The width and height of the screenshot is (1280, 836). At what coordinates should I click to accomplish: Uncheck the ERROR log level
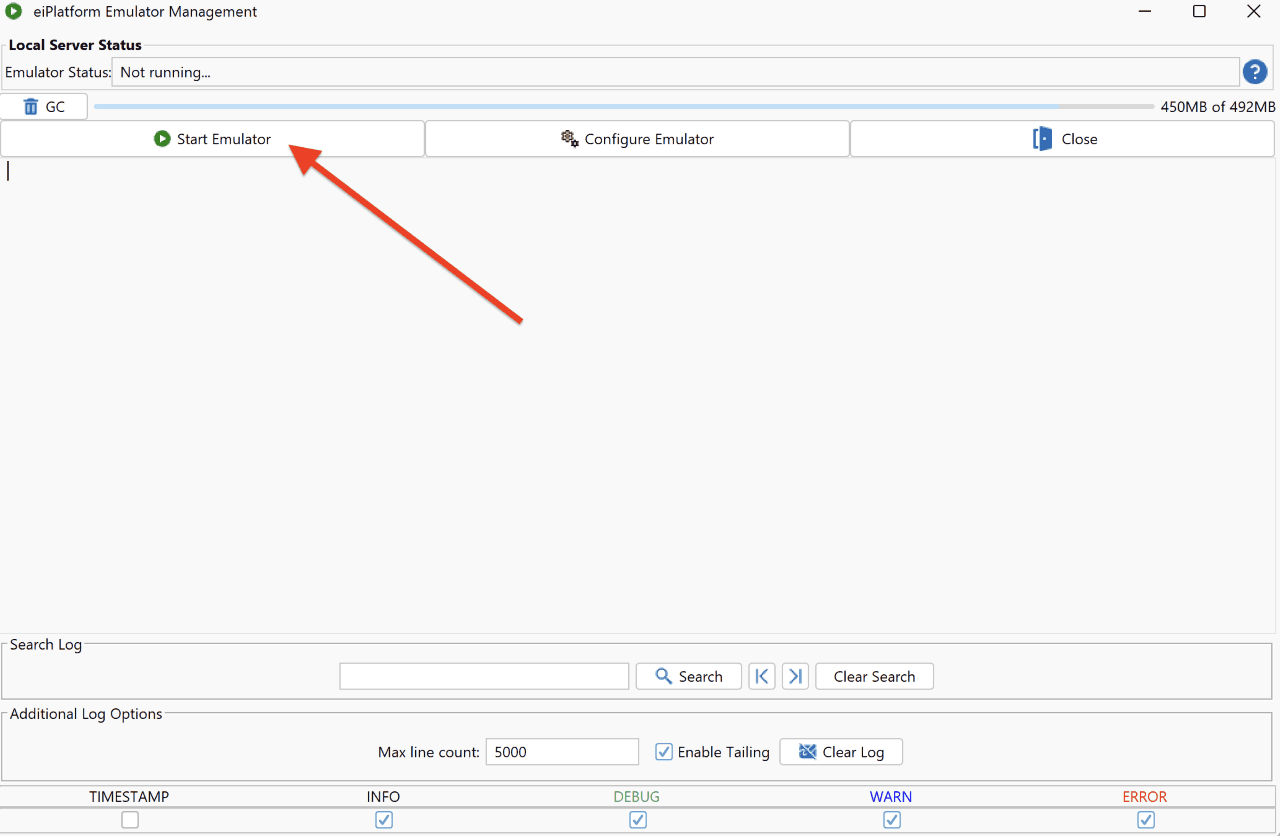click(1146, 820)
